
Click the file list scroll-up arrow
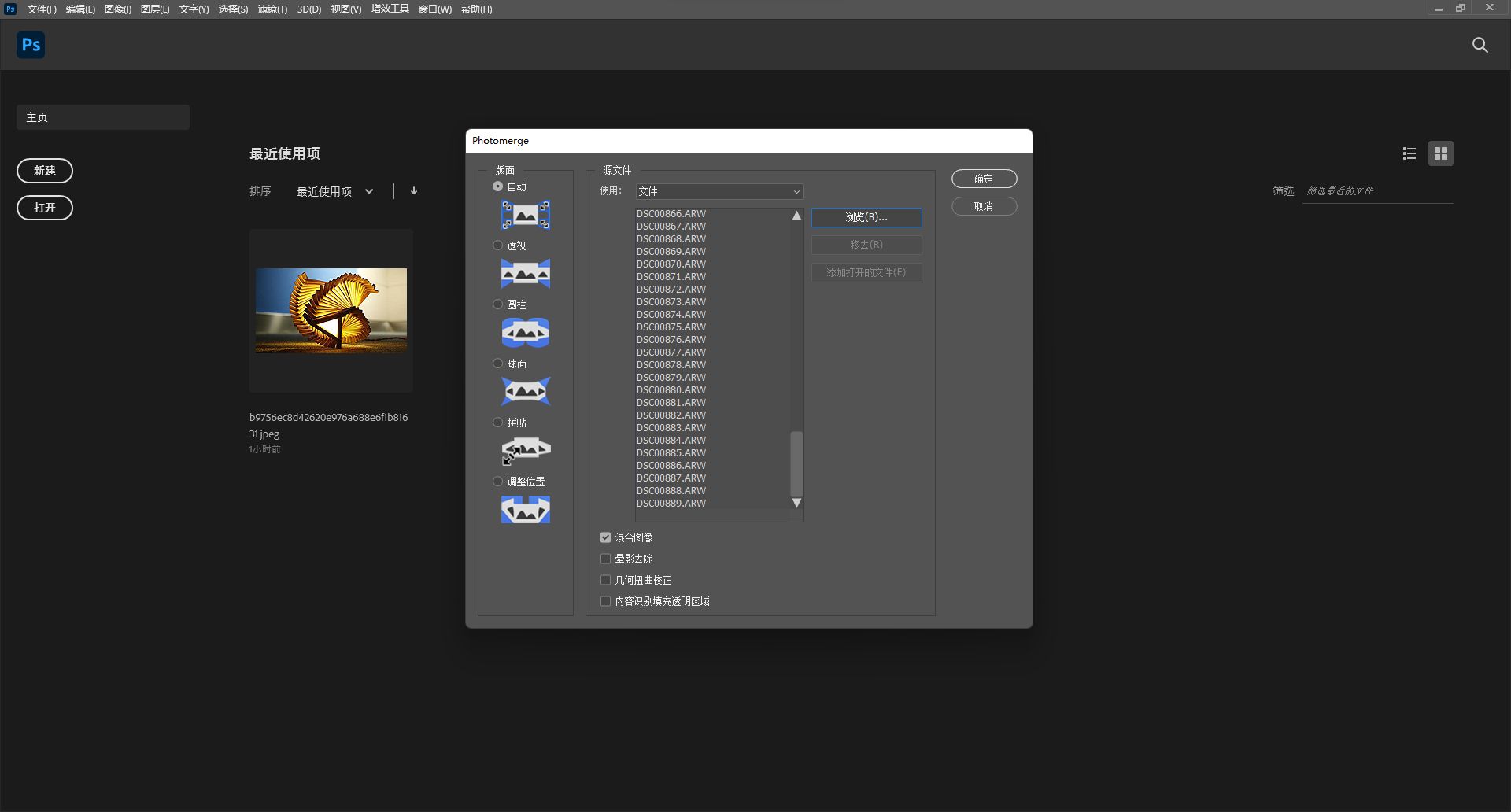click(796, 216)
